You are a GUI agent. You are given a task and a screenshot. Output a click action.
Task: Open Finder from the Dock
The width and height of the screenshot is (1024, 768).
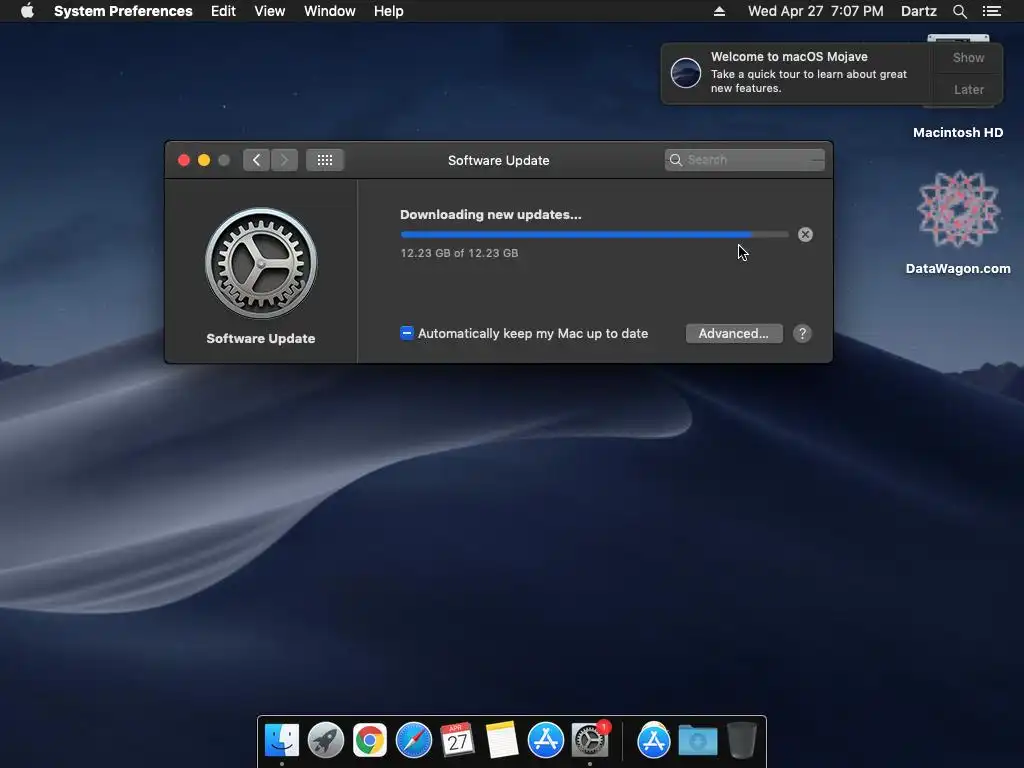point(282,740)
